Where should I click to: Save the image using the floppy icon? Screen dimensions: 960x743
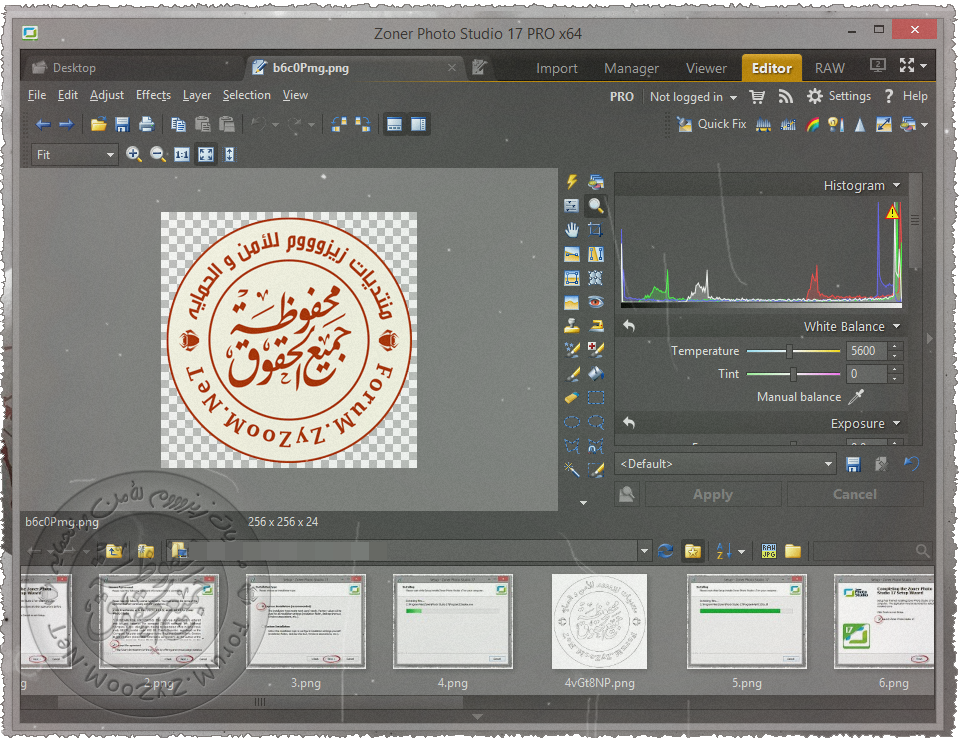(x=122, y=125)
